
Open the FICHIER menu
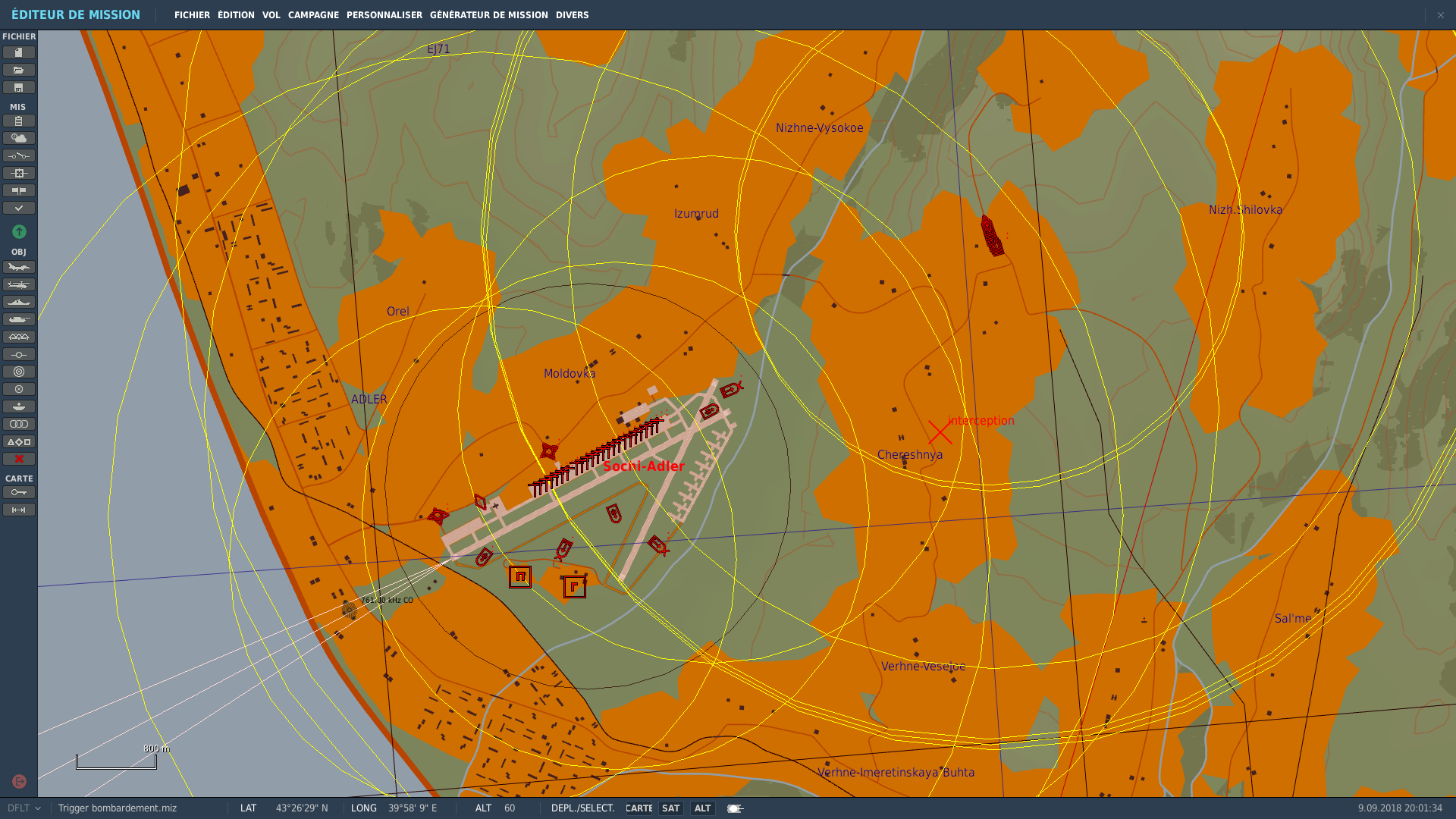coord(192,15)
